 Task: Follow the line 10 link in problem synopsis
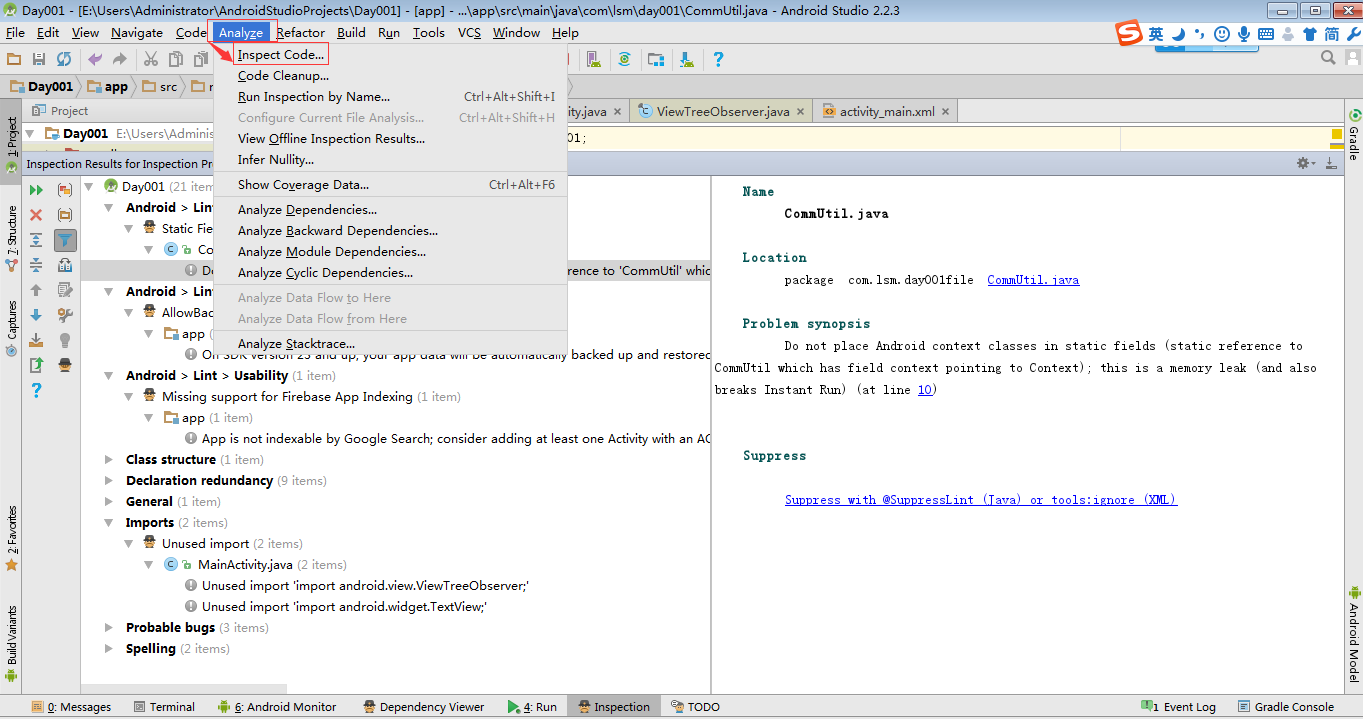[x=925, y=390]
